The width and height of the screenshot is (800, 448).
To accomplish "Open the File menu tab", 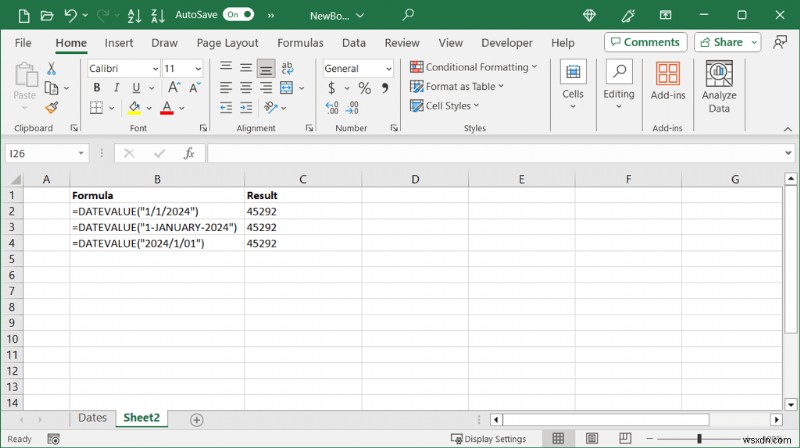I will point(23,43).
